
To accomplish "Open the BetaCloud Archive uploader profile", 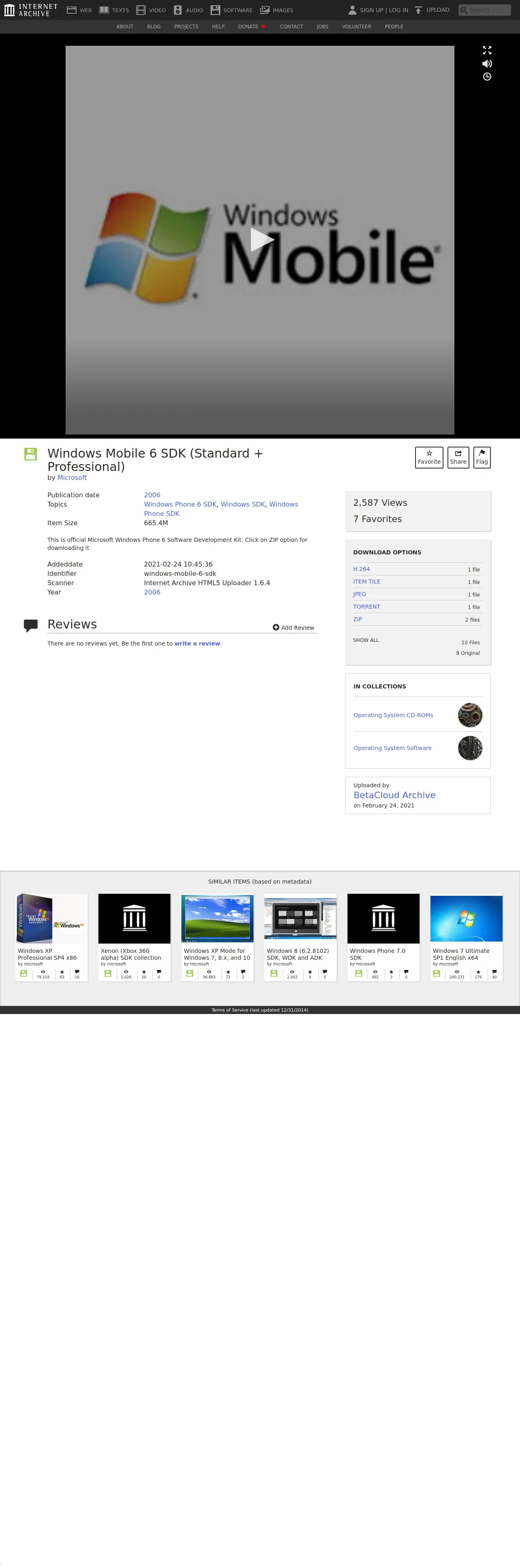I will click(394, 795).
